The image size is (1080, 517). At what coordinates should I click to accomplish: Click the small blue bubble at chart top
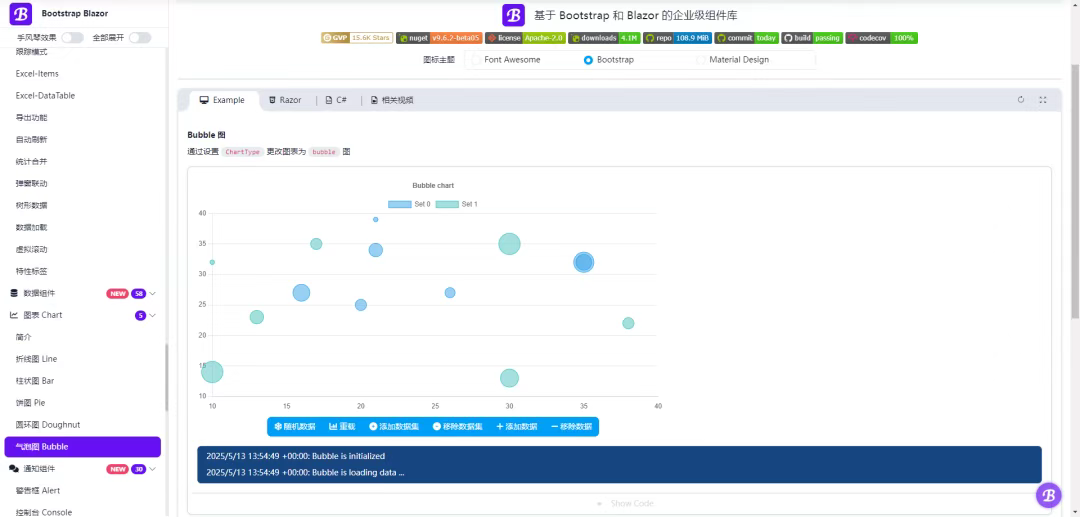click(x=375, y=220)
